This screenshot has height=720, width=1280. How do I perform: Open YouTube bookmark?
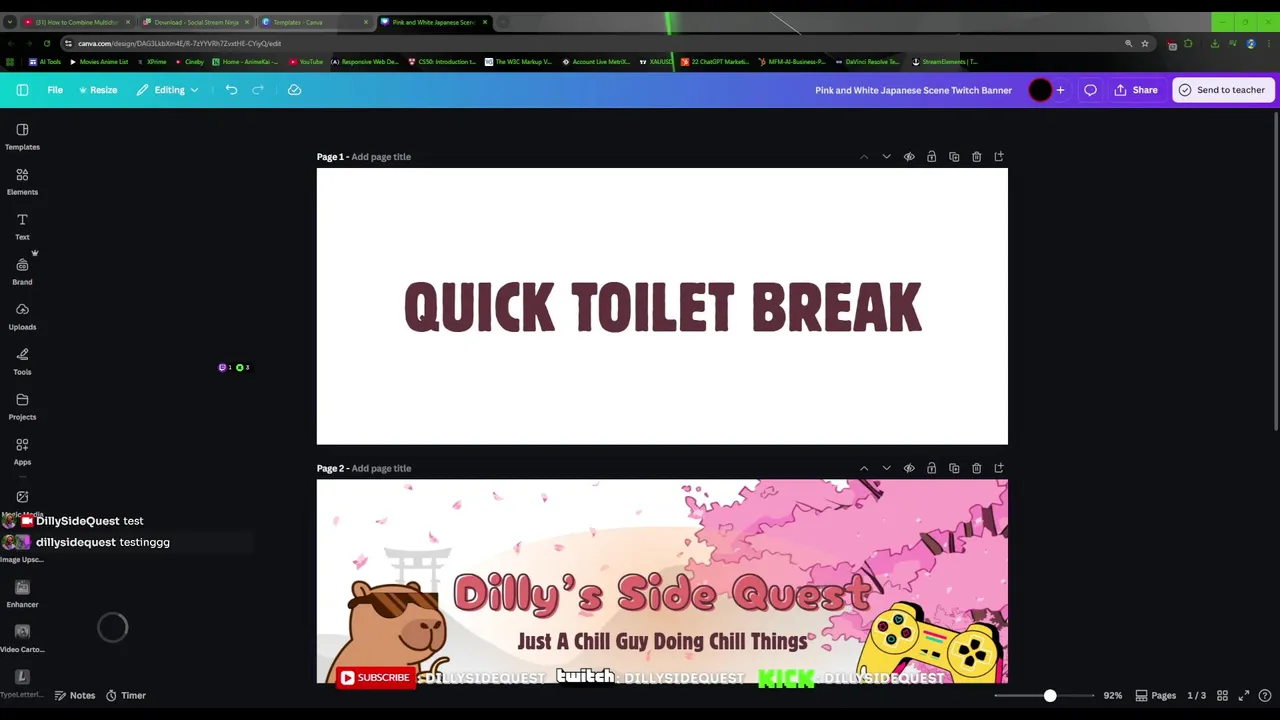coord(306,62)
